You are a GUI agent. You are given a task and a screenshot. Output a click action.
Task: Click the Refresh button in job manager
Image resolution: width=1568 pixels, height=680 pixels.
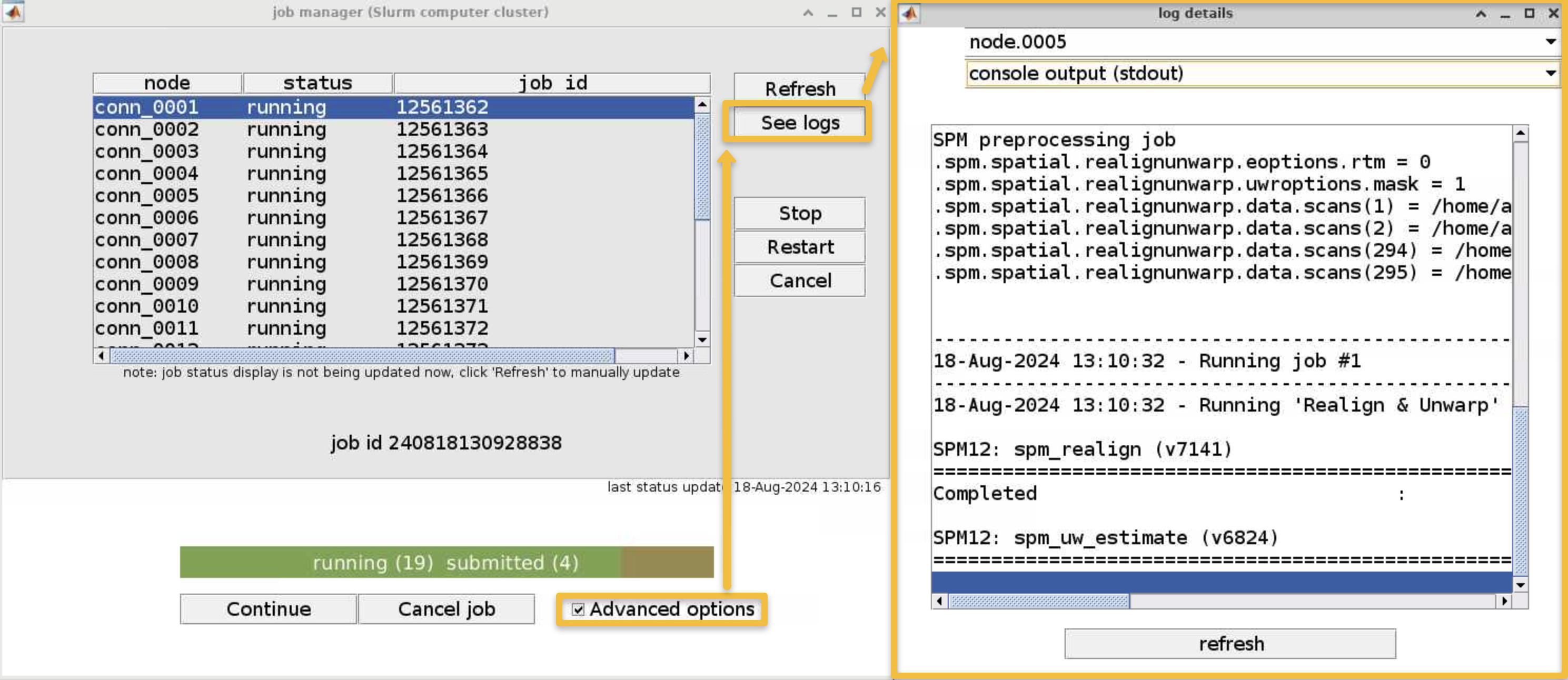799,89
